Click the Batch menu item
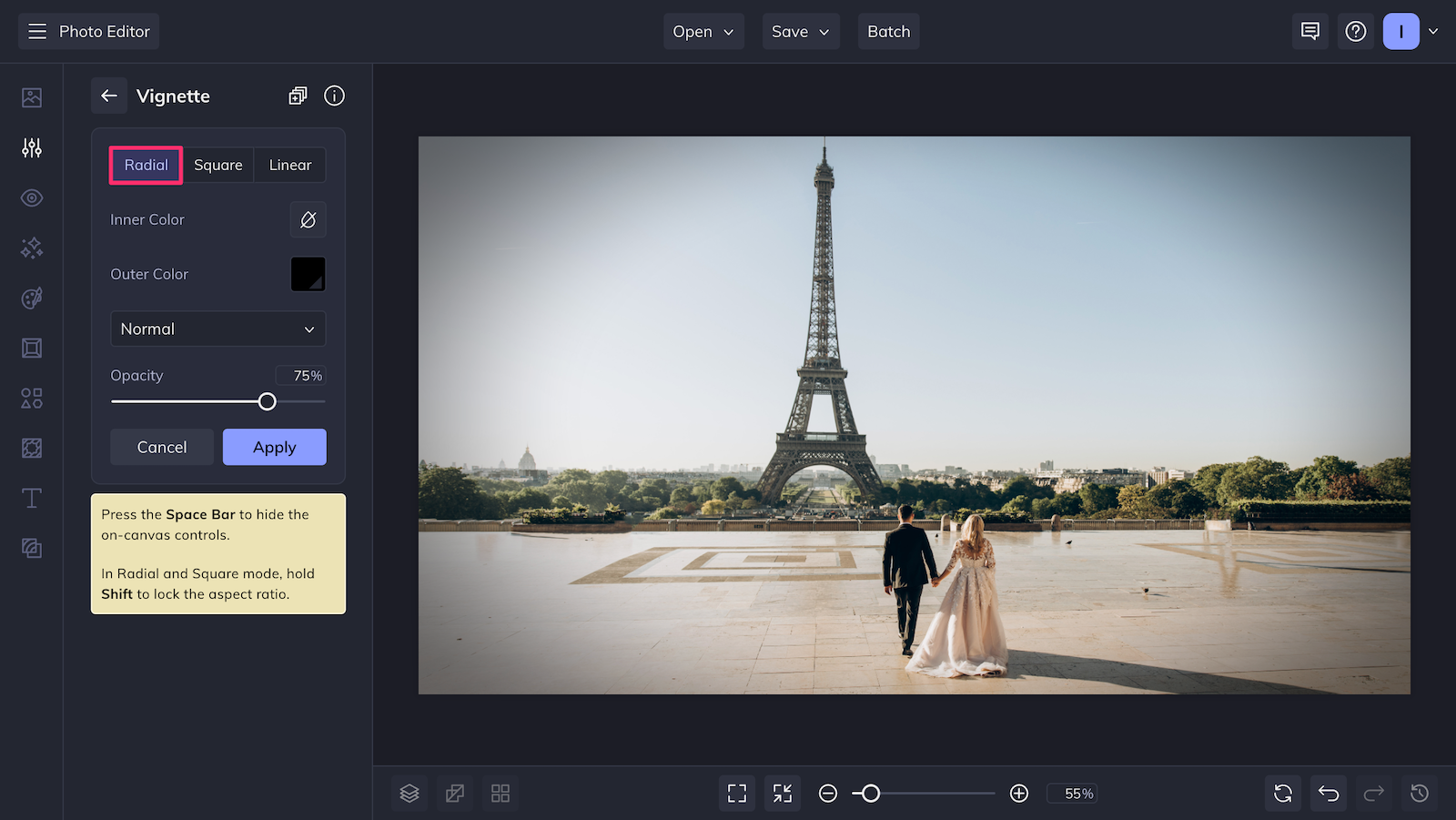This screenshot has height=820, width=1456. tap(888, 31)
